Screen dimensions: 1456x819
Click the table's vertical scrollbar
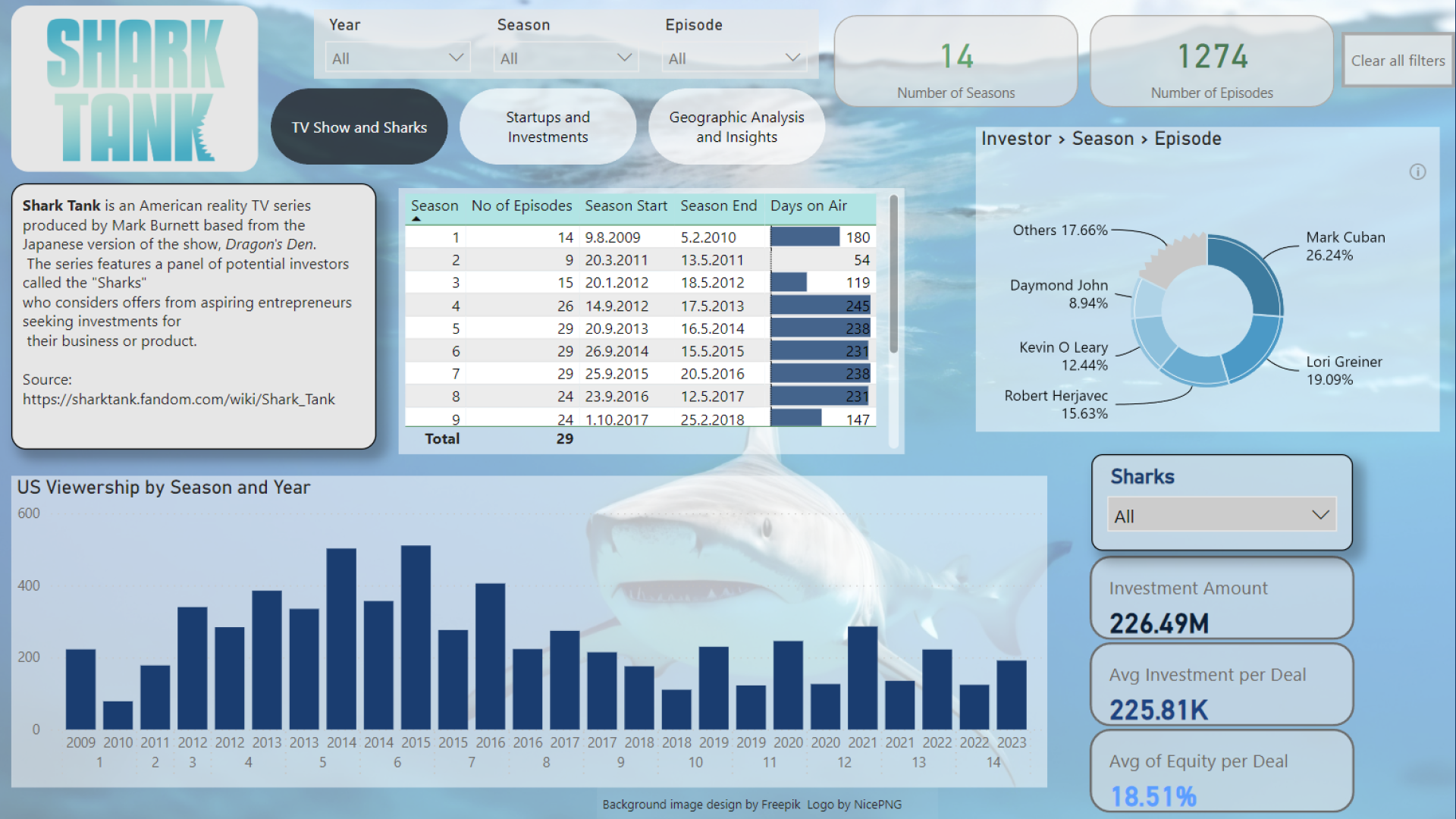893,275
